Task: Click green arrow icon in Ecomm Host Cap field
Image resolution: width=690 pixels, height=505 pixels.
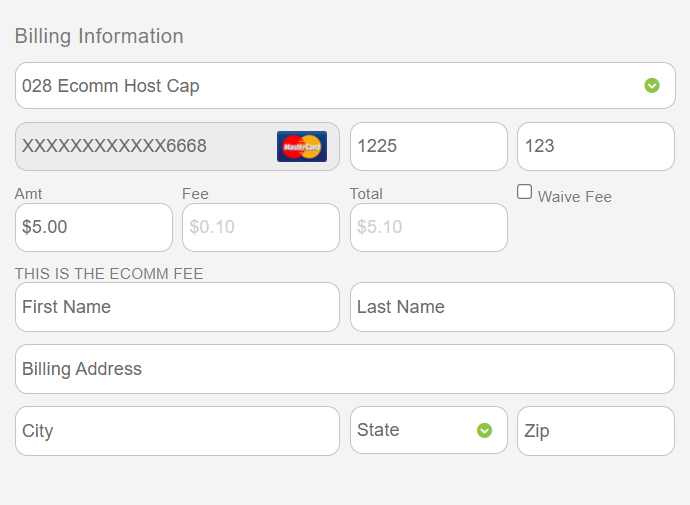Action: [x=652, y=86]
